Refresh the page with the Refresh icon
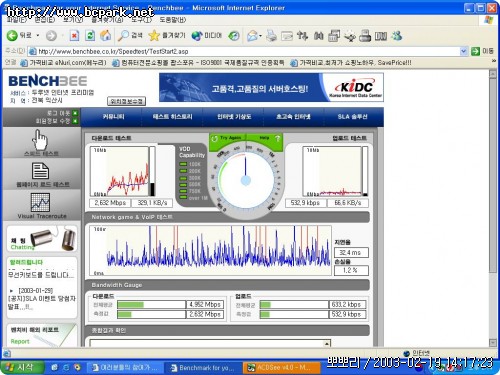Viewport: 500px width, 375px height. click(x=90, y=35)
